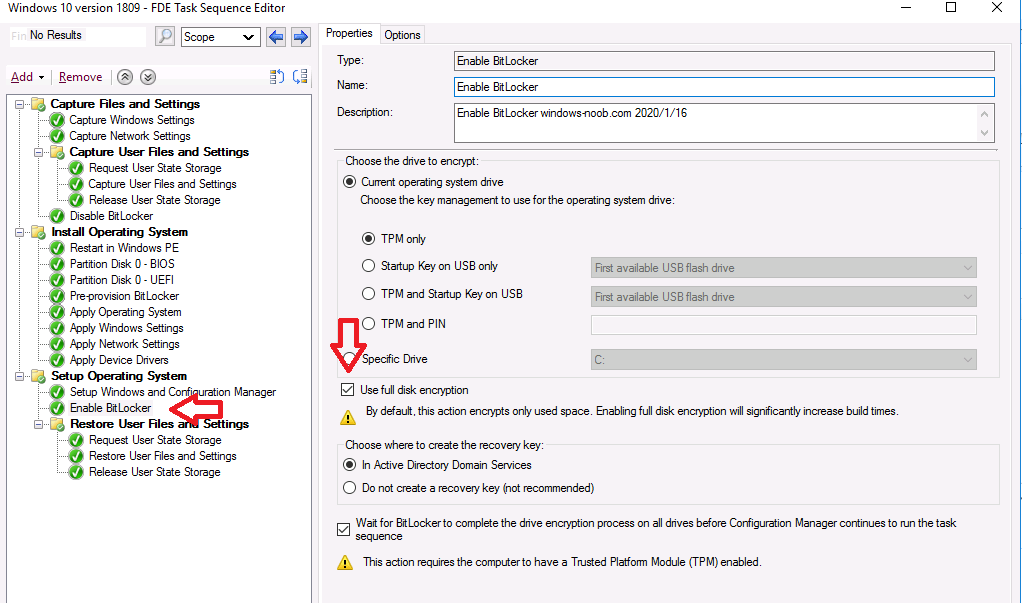Click folder icon of Restore User Files and Settings
The image size is (1022, 603).
pyautogui.click(x=57, y=424)
